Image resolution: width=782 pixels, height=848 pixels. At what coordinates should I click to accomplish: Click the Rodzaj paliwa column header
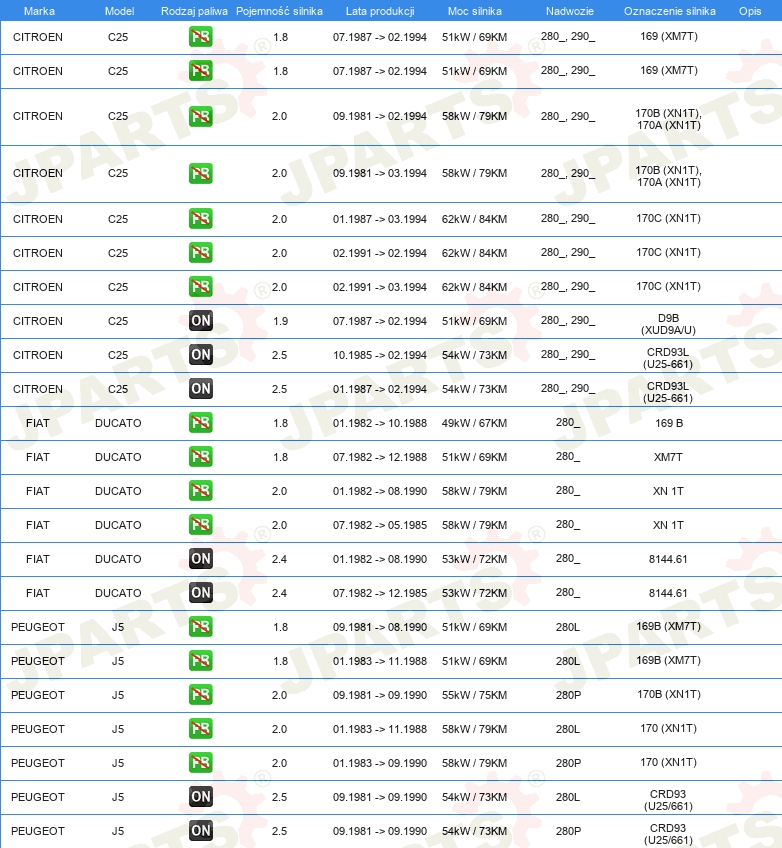tap(194, 11)
